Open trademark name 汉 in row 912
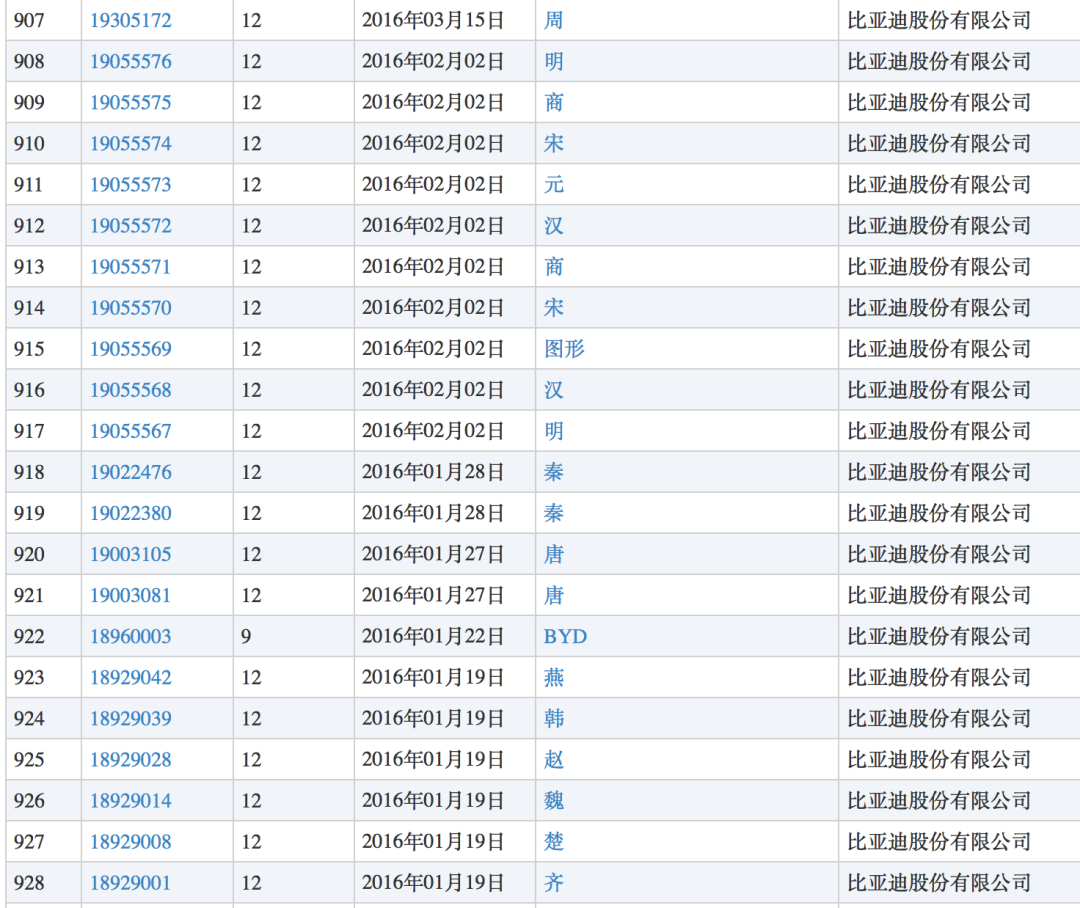This screenshot has width=1080, height=908. click(x=554, y=225)
